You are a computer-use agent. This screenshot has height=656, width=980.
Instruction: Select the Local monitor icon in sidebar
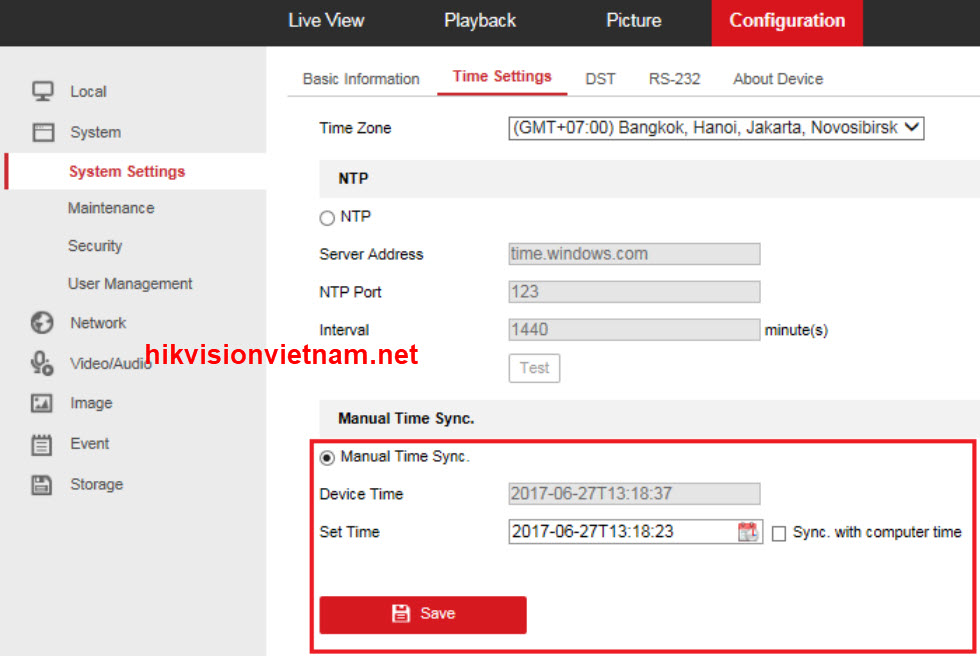(x=42, y=91)
